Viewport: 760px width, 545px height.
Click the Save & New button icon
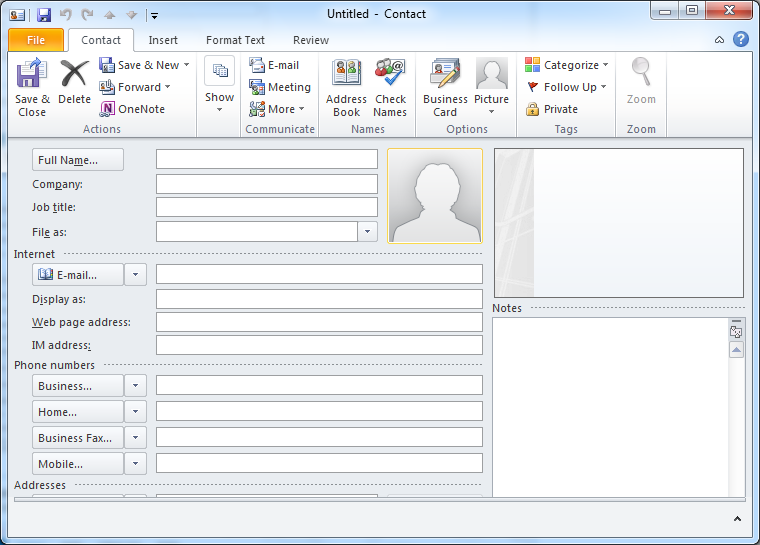coord(107,65)
